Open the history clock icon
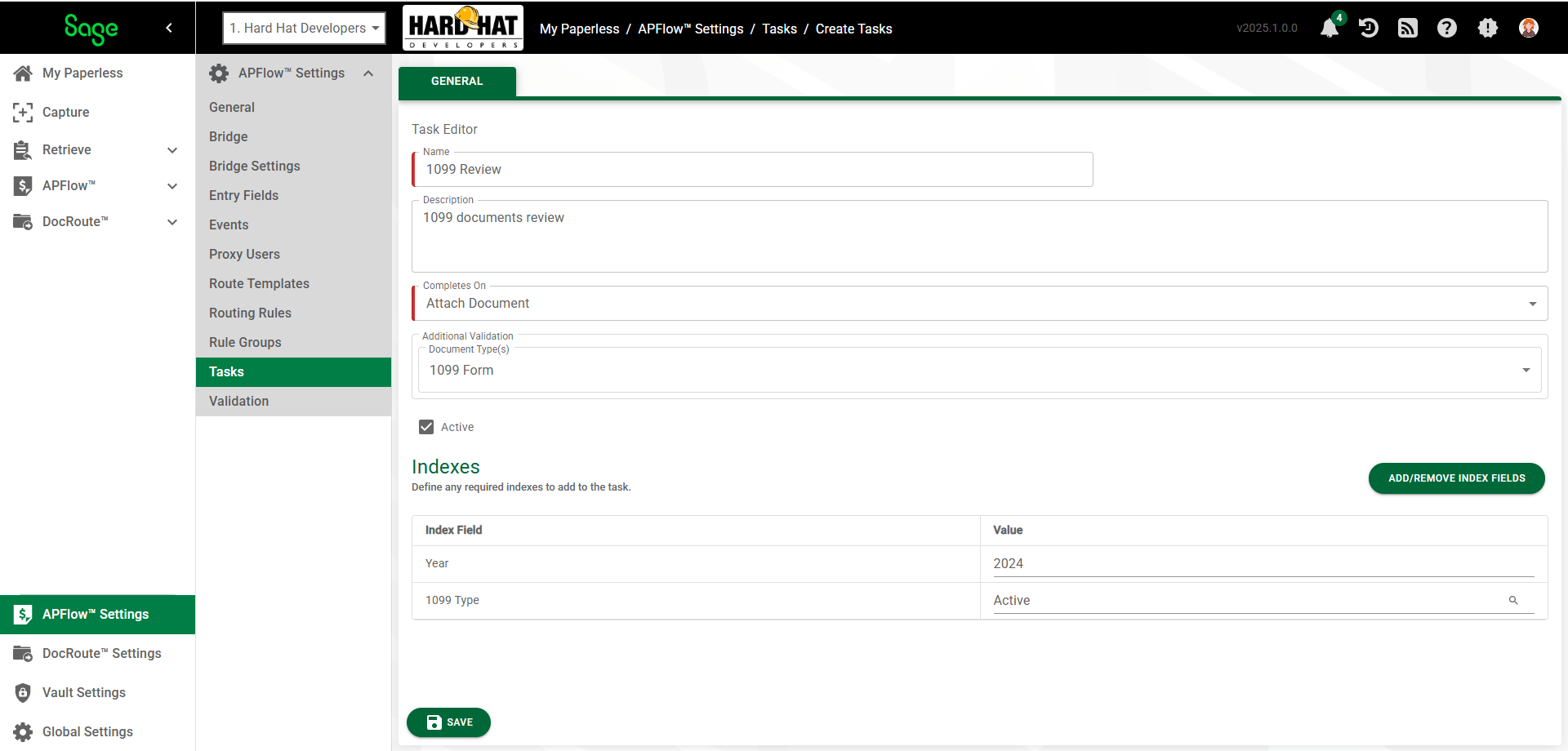The width and height of the screenshot is (1568, 751). tap(1369, 29)
